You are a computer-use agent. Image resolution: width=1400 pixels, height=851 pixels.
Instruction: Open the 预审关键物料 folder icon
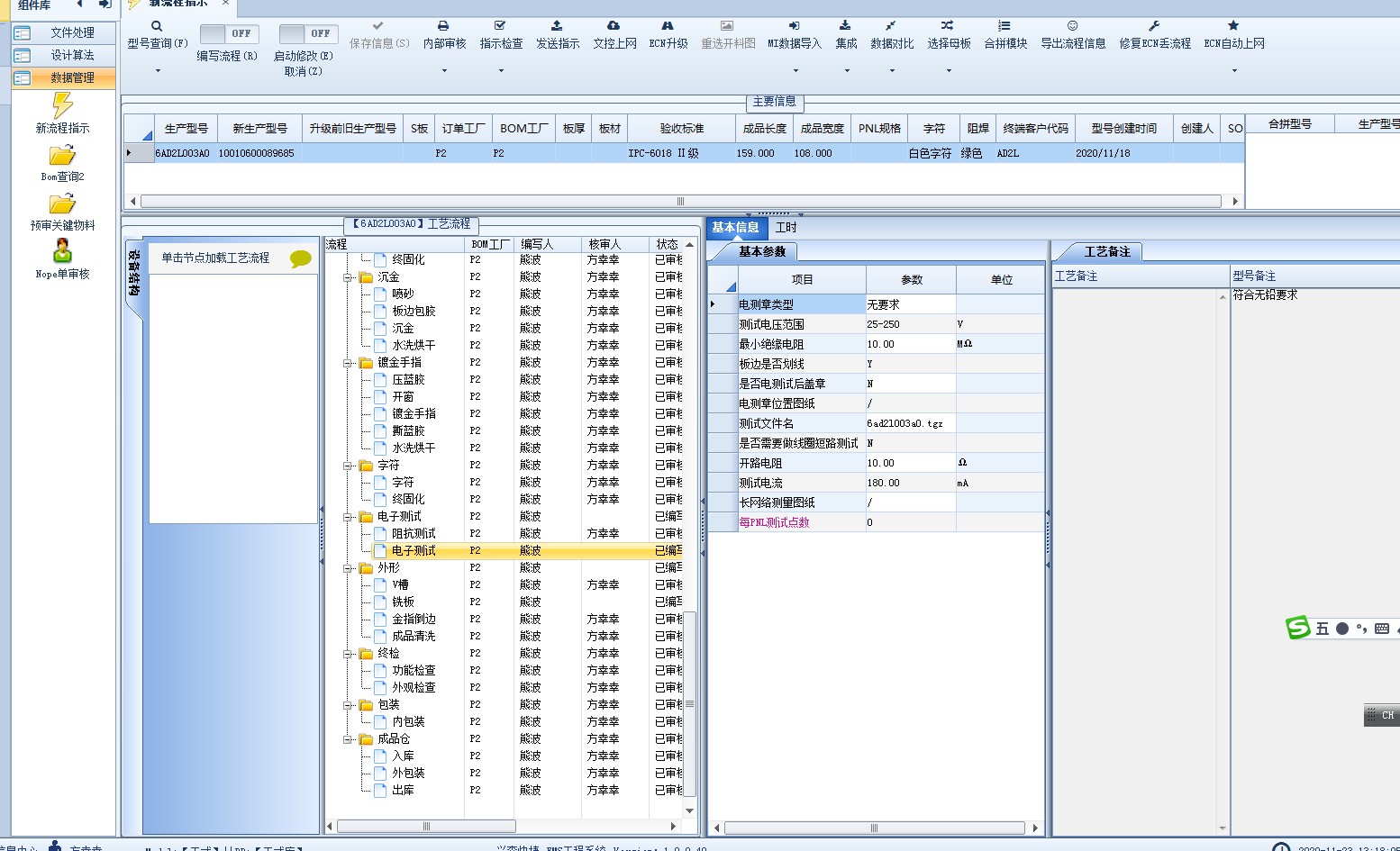coord(62,204)
